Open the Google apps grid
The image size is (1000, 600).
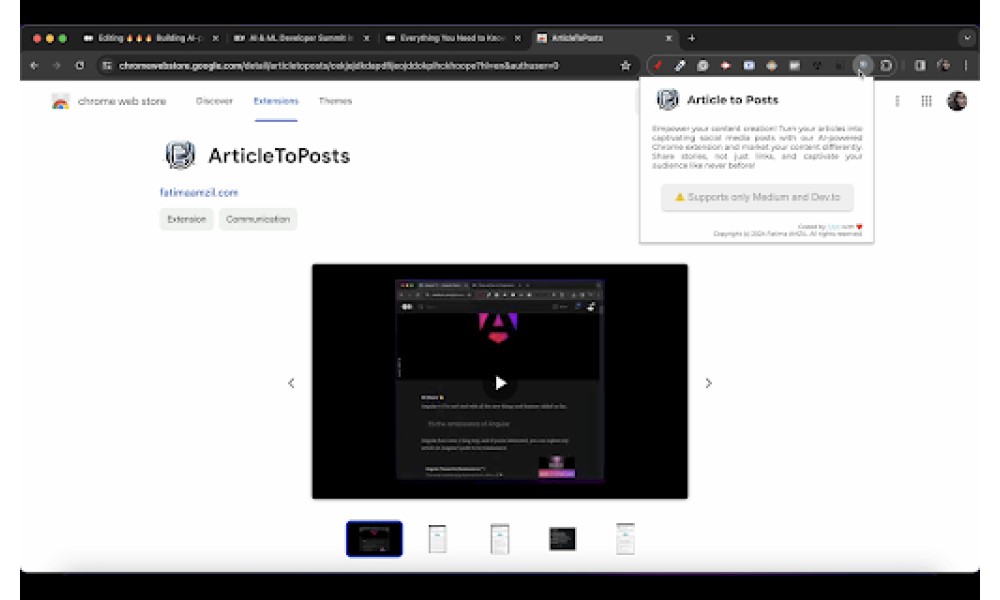click(926, 101)
